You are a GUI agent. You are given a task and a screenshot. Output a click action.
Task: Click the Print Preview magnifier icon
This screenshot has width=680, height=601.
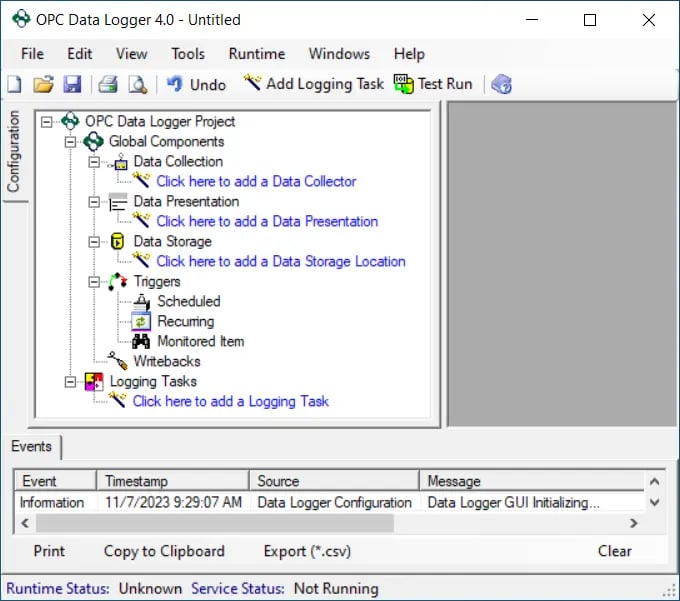click(137, 85)
